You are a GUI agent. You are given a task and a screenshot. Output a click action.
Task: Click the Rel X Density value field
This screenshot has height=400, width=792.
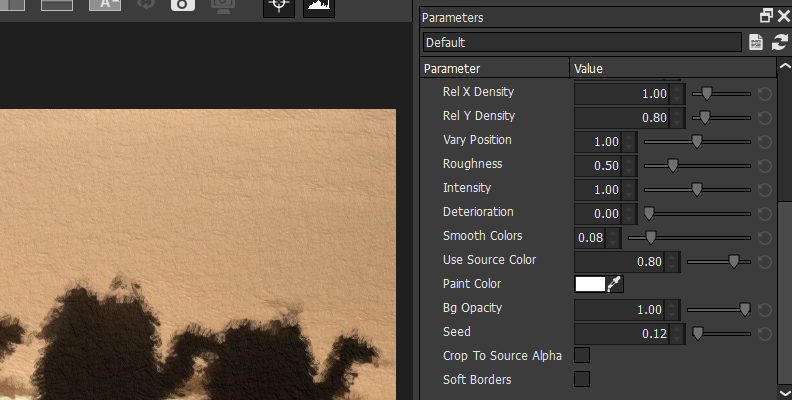622,94
